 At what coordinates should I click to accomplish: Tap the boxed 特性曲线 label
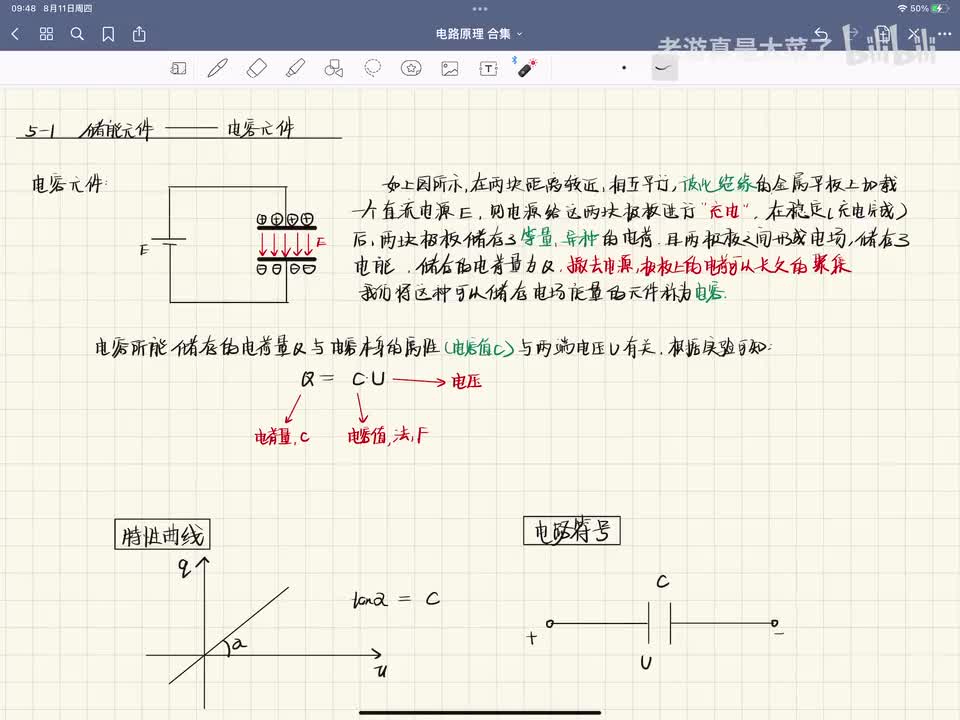click(x=162, y=534)
